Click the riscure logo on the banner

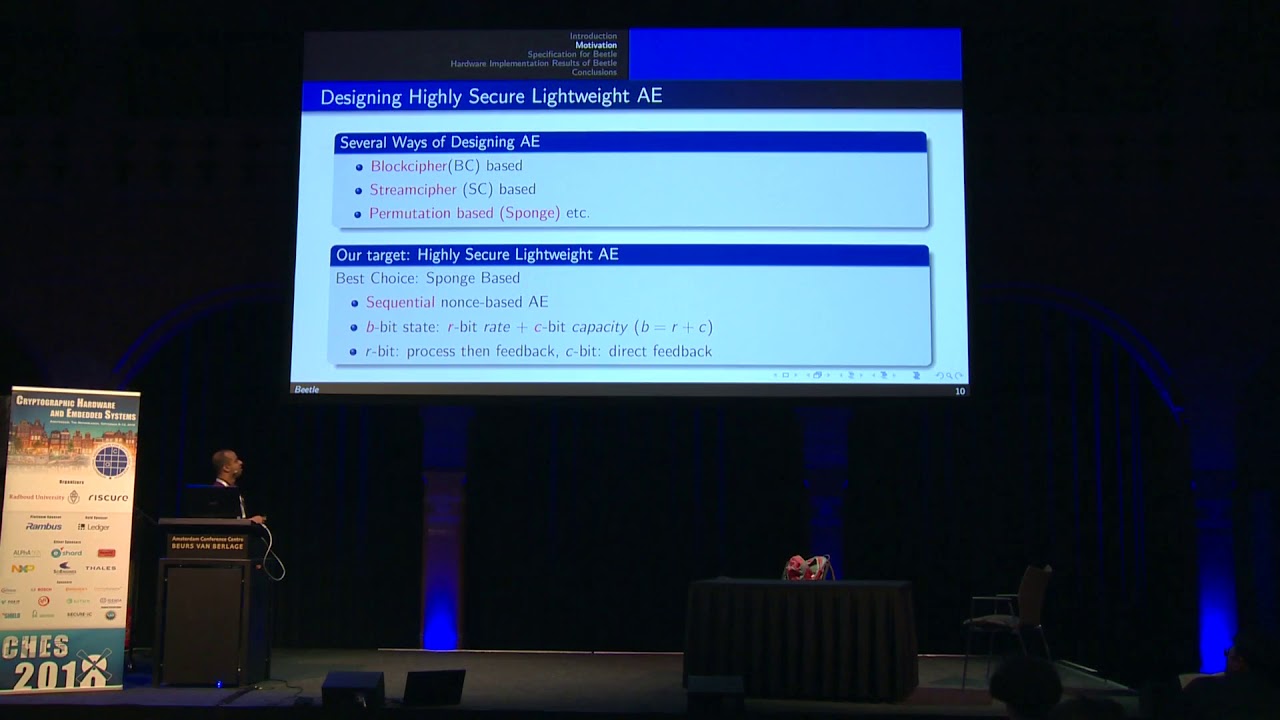107,497
